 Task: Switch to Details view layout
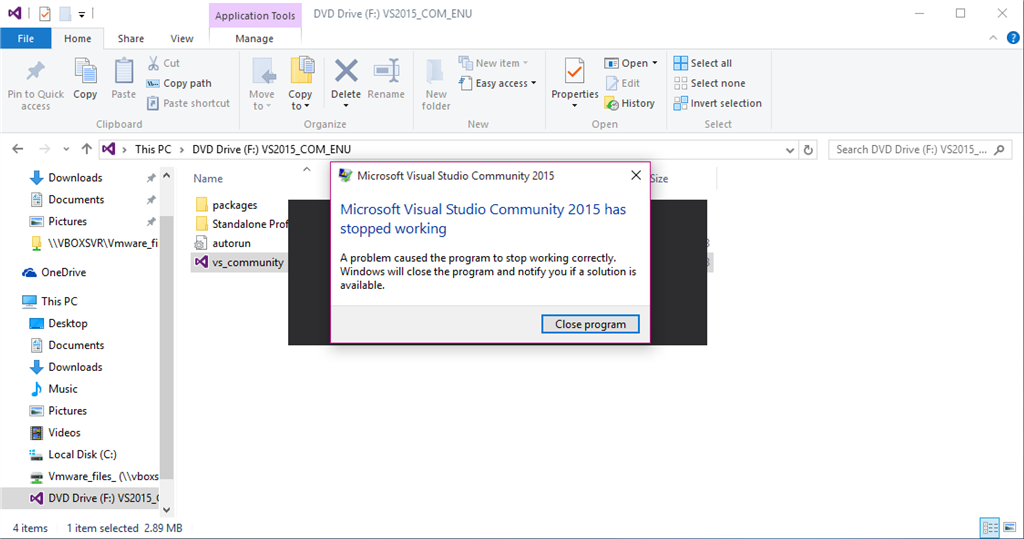click(990, 527)
